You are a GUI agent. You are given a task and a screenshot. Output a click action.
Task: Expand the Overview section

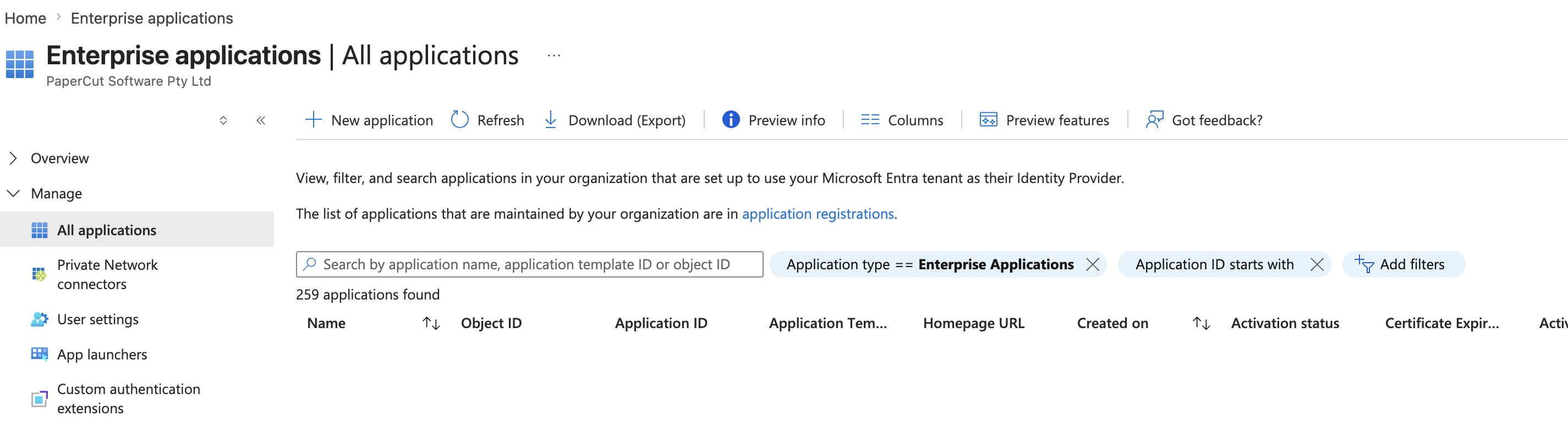pyautogui.click(x=13, y=158)
